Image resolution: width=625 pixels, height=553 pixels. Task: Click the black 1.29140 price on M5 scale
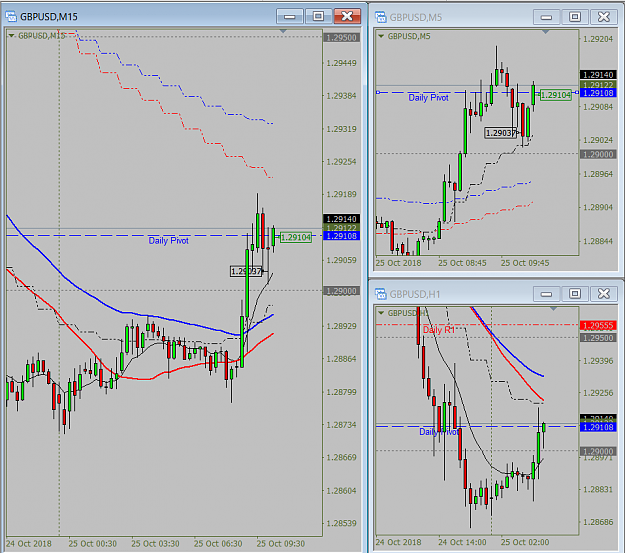pyautogui.click(x=598, y=75)
